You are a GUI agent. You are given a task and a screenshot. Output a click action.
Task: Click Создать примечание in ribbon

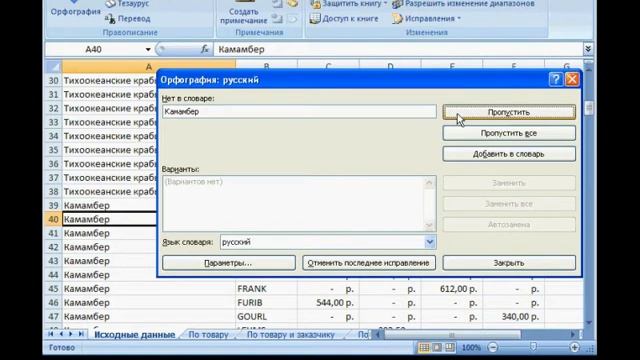click(x=243, y=12)
